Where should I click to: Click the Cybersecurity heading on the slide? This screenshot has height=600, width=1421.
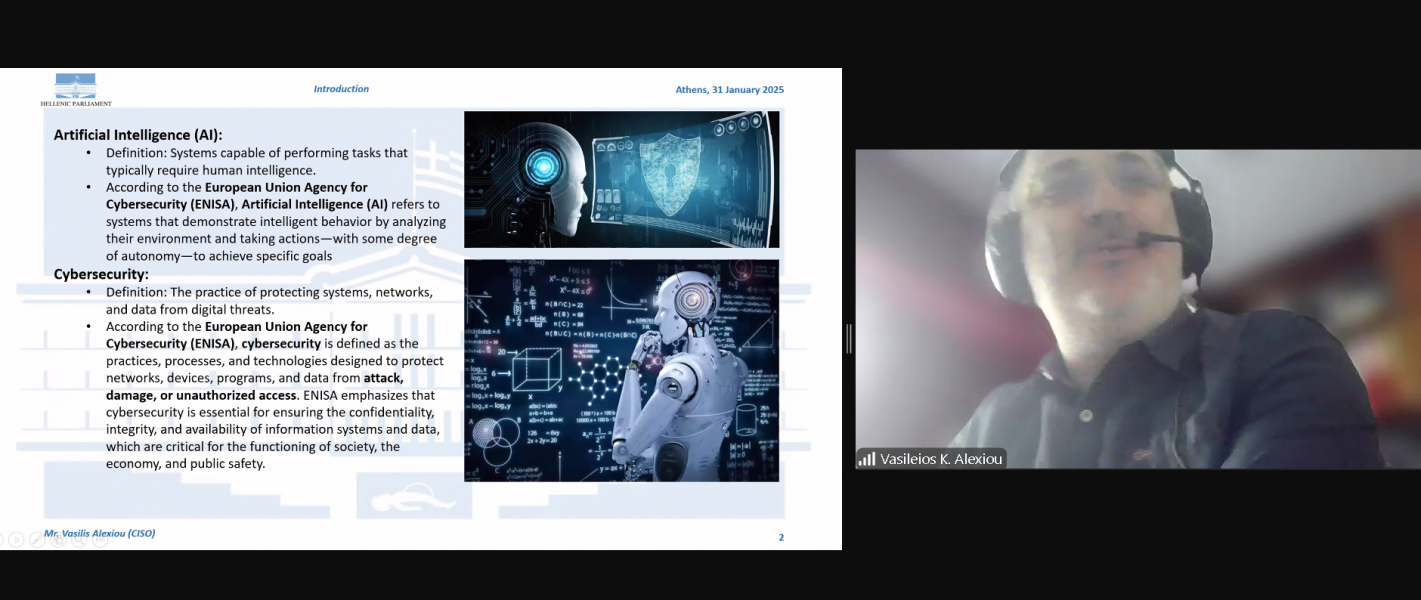pos(101,274)
